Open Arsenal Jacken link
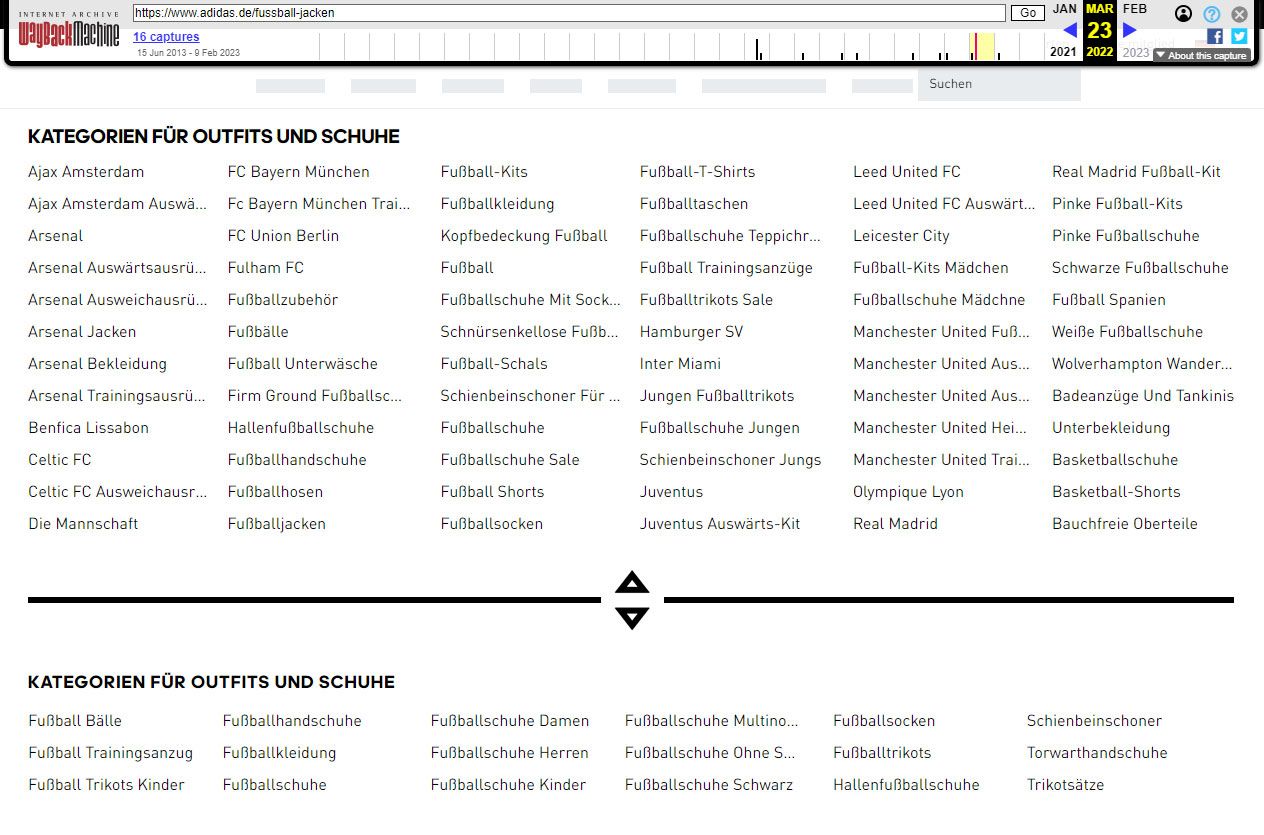The width and height of the screenshot is (1264, 835). point(82,332)
